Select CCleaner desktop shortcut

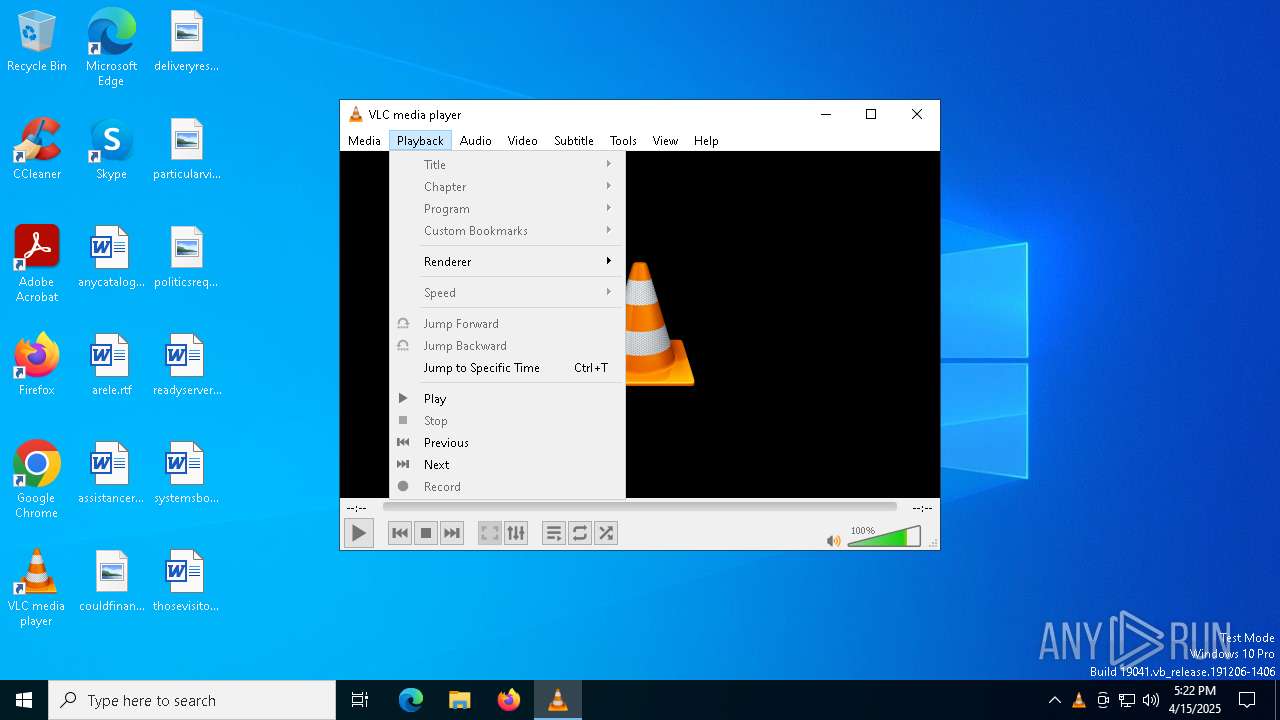[37, 150]
